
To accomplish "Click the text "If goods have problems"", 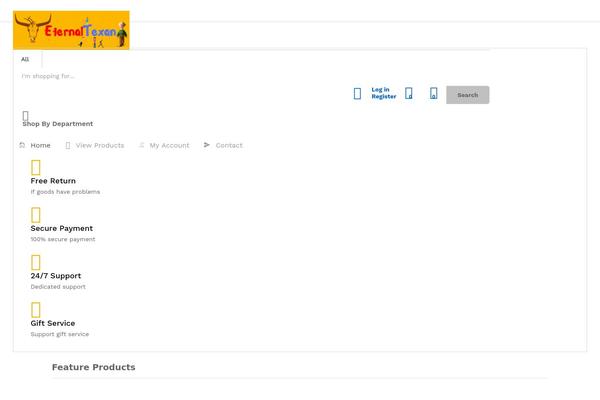I will click(x=65, y=192).
